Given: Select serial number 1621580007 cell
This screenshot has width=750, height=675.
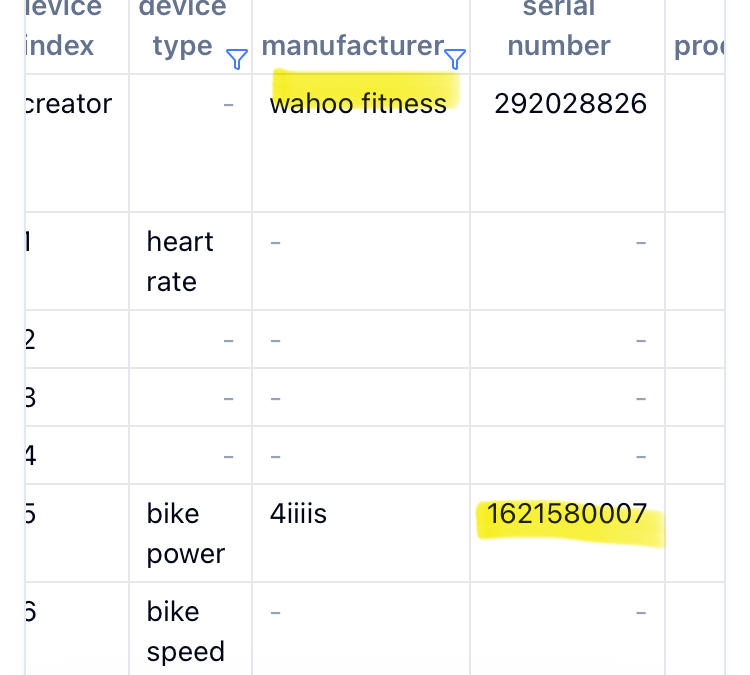Looking at the screenshot, I should tap(567, 533).
